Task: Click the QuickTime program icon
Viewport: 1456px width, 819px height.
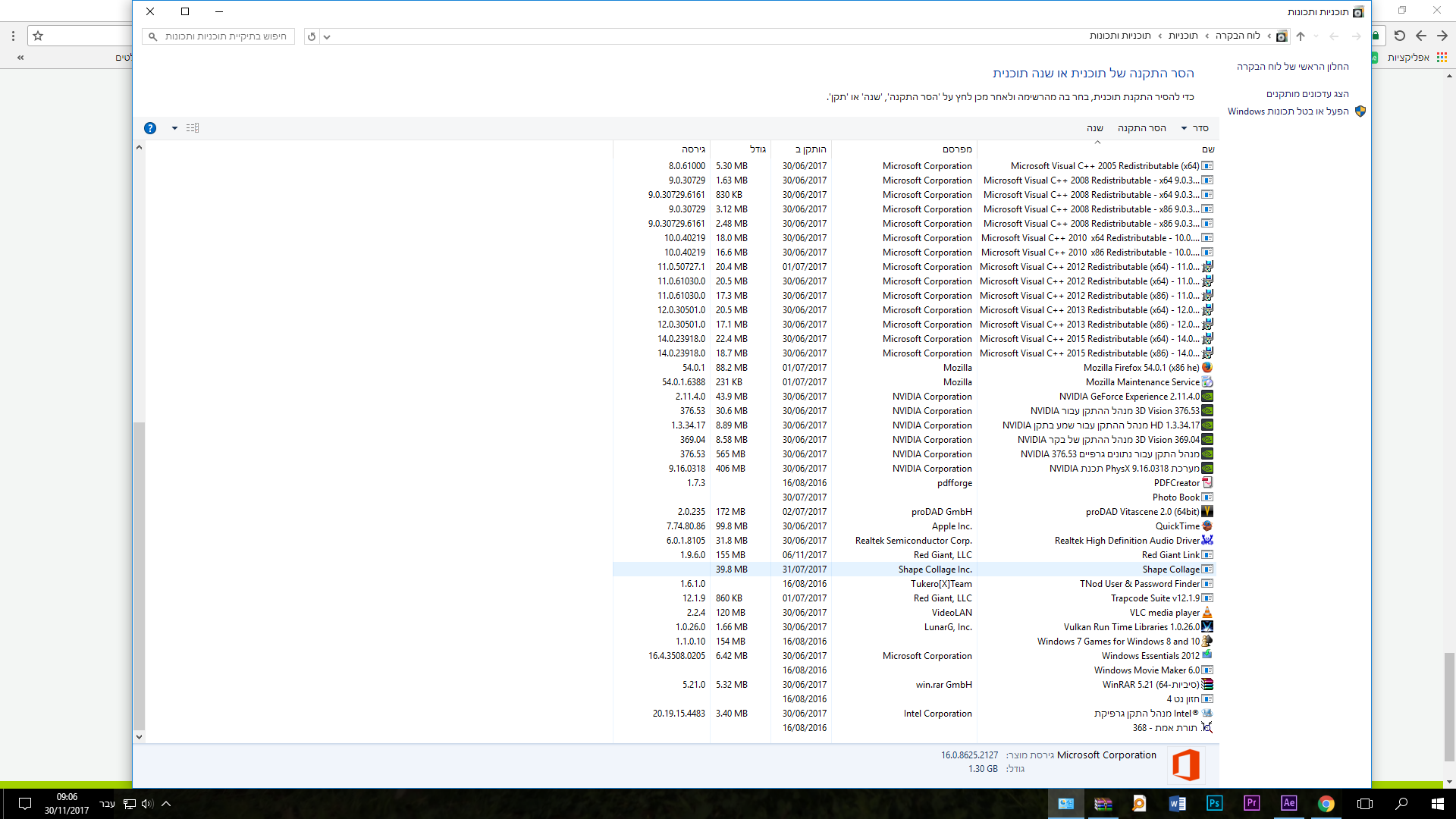Action: pyautogui.click(x=1207, y=526)
